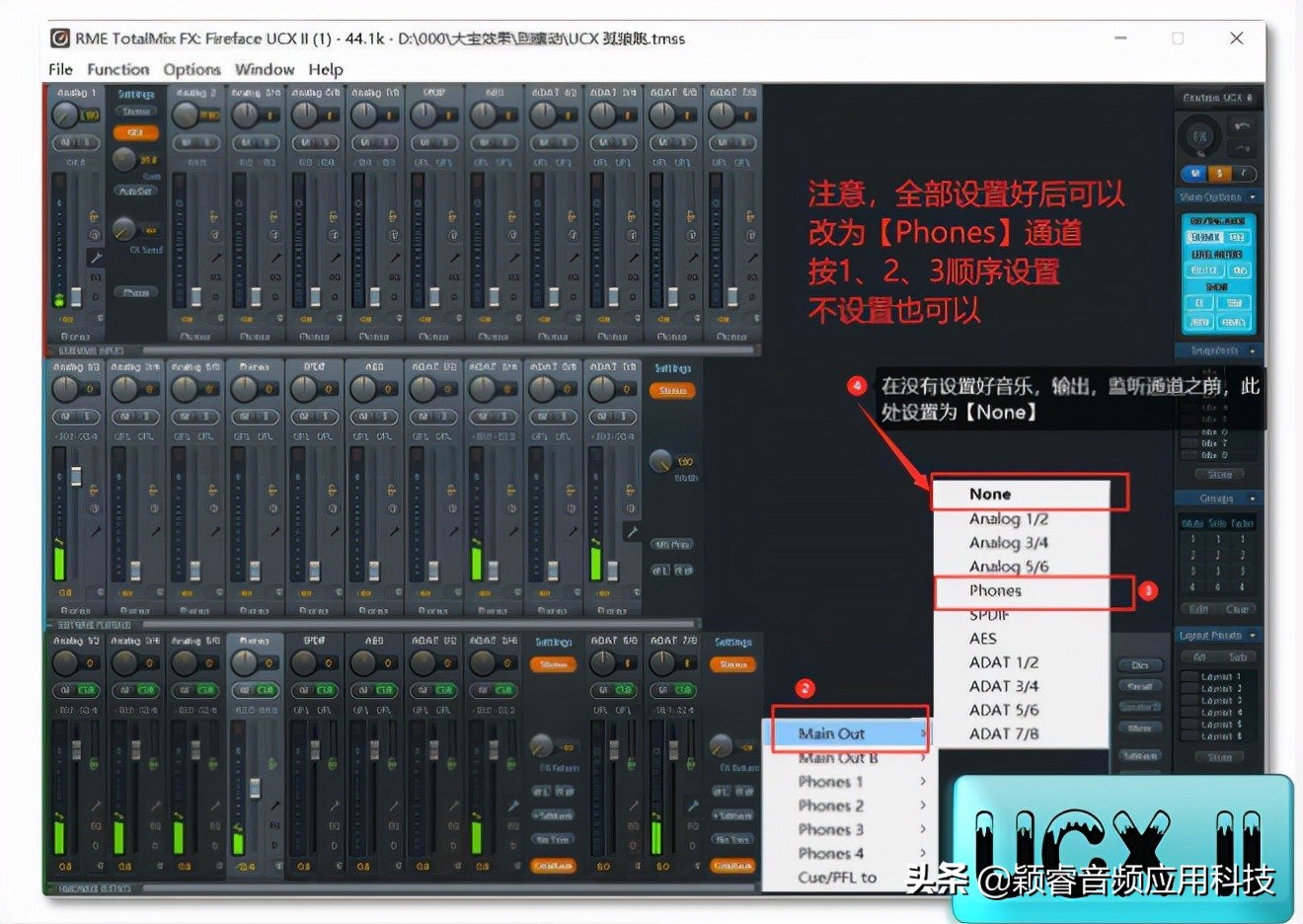The image size is (1303, 924).
Task: Select the blue input layer icon top right
Action: 1193,173
